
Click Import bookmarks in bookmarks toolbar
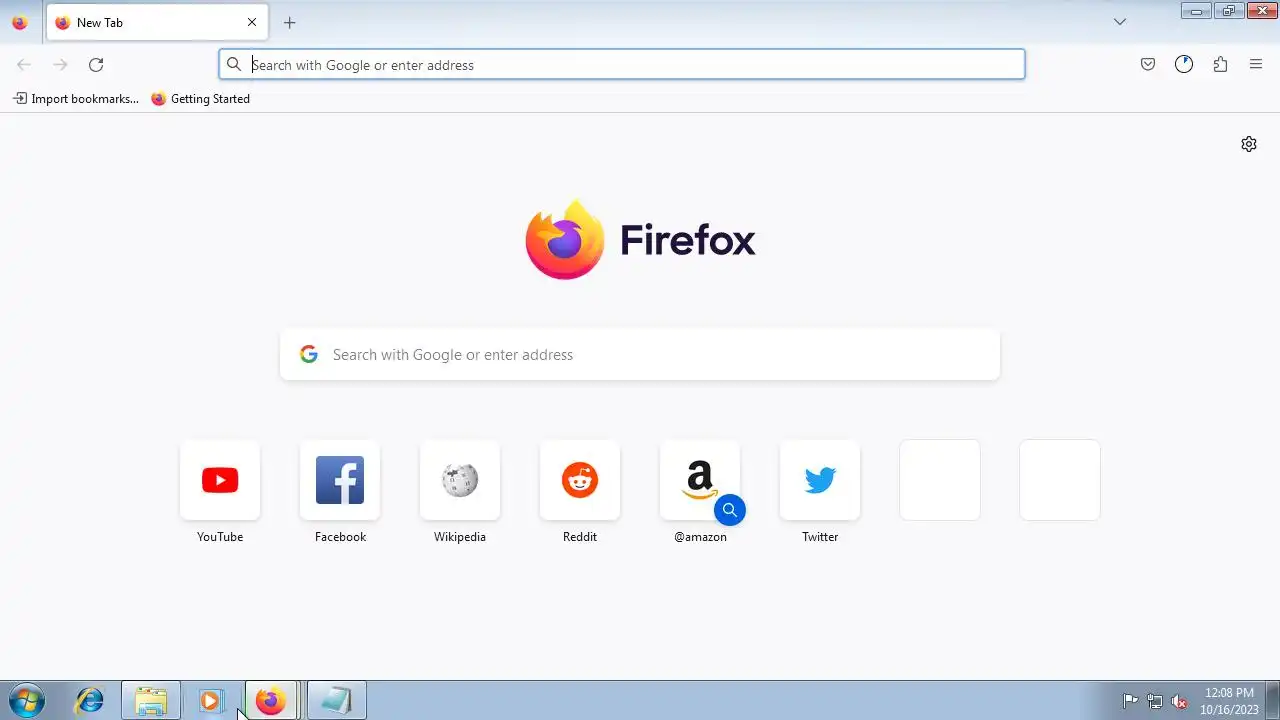(76, 99)
